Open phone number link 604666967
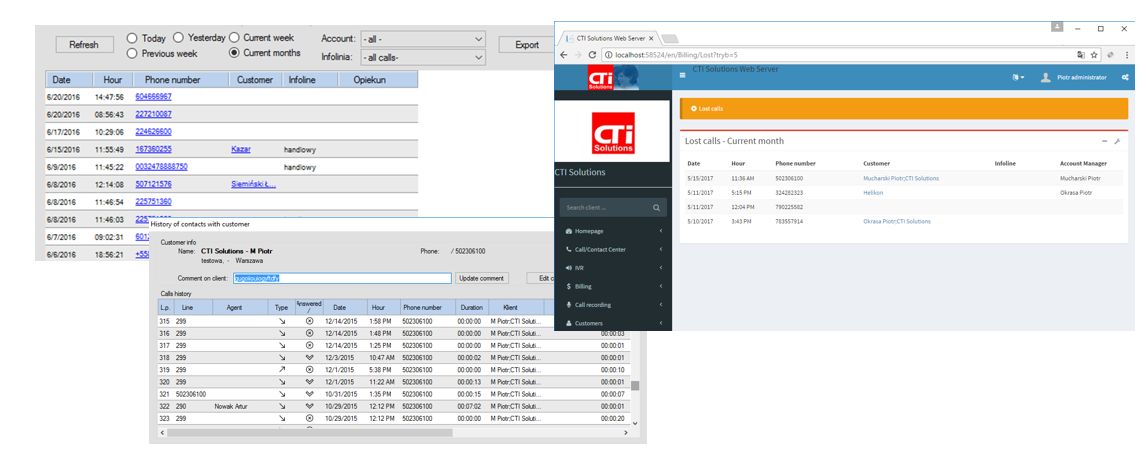Image resolution: width=1148 pixels, height=453 pixels. pos(154,97)
